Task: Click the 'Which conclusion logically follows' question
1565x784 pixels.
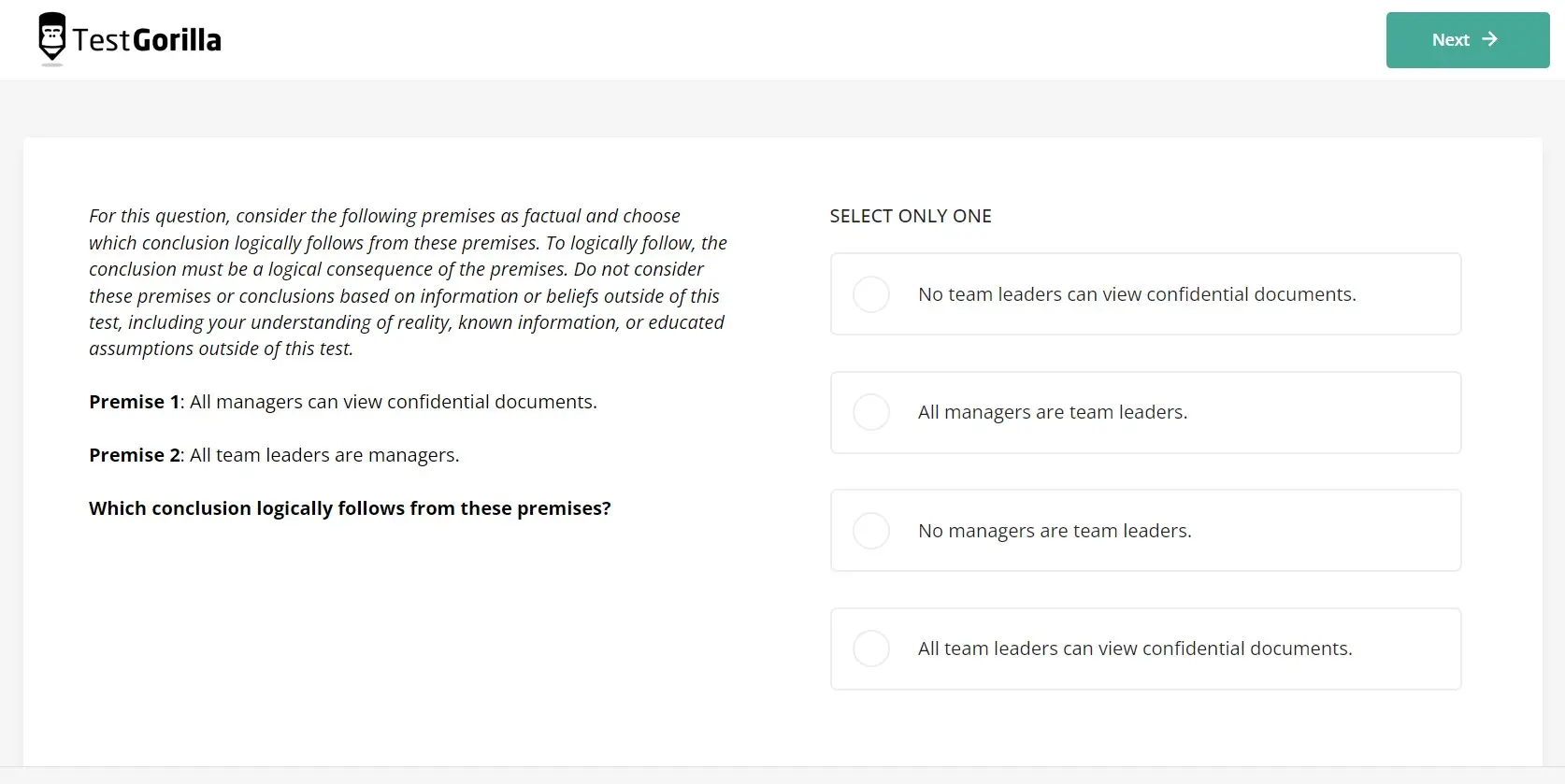Action: 350,508
